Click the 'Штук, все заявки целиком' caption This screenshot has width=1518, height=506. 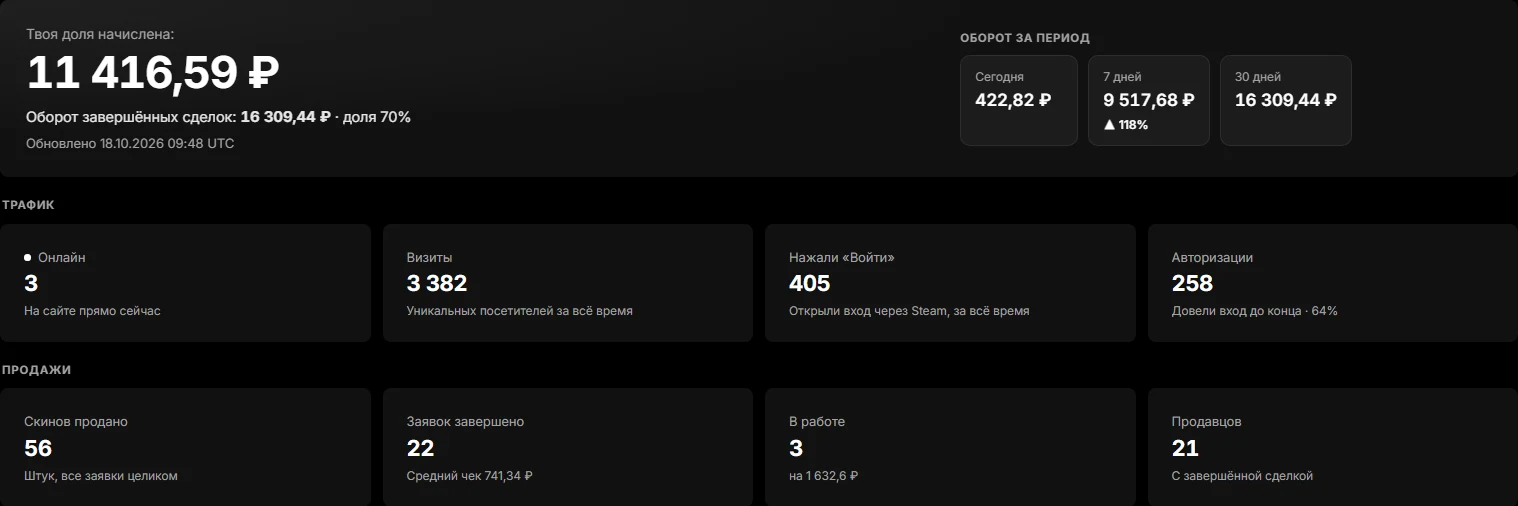(100, 476)
